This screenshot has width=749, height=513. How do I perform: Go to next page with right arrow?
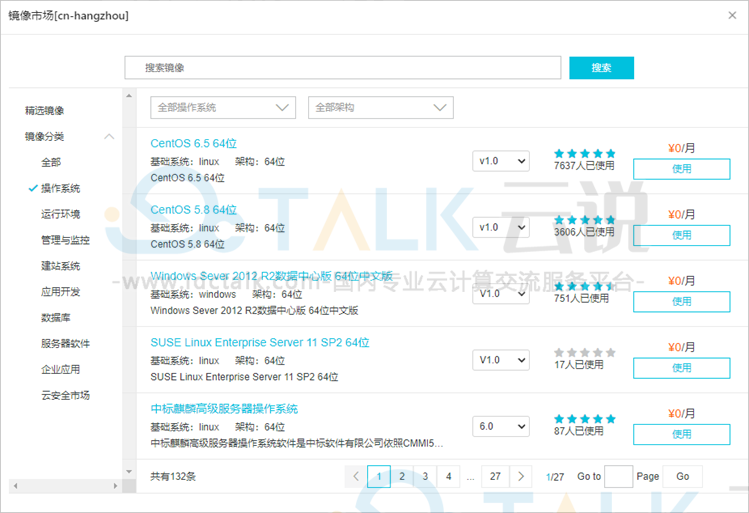pyautogui.click(x=521, y=476)
